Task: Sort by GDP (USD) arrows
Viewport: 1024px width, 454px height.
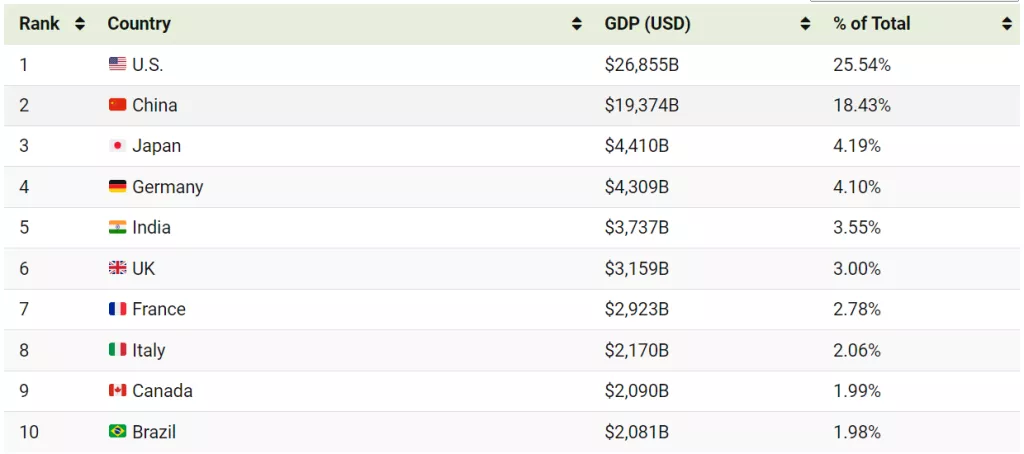Action: click(x=805, y=24)
